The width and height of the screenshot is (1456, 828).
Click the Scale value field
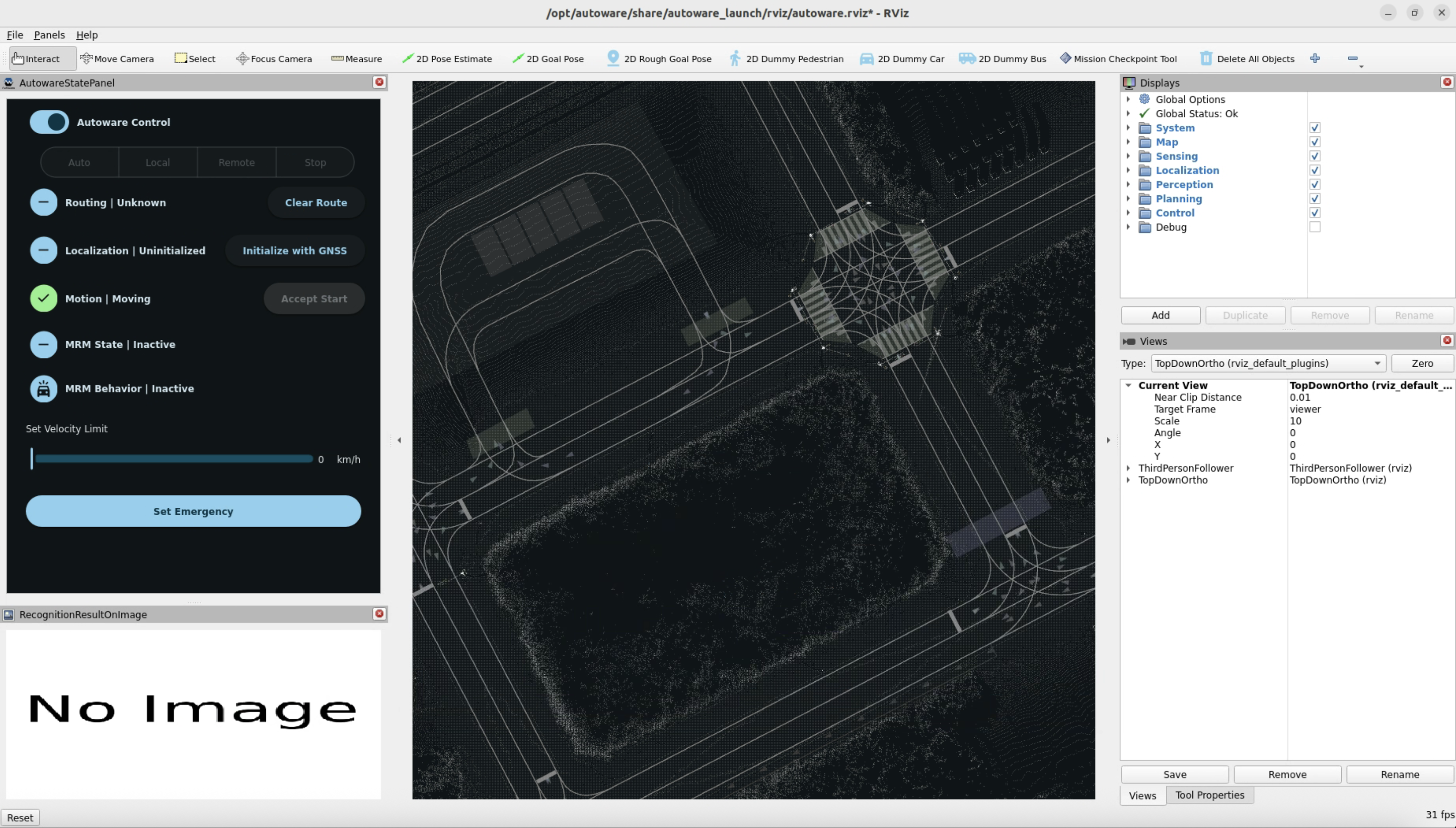tap(1371, 421)
